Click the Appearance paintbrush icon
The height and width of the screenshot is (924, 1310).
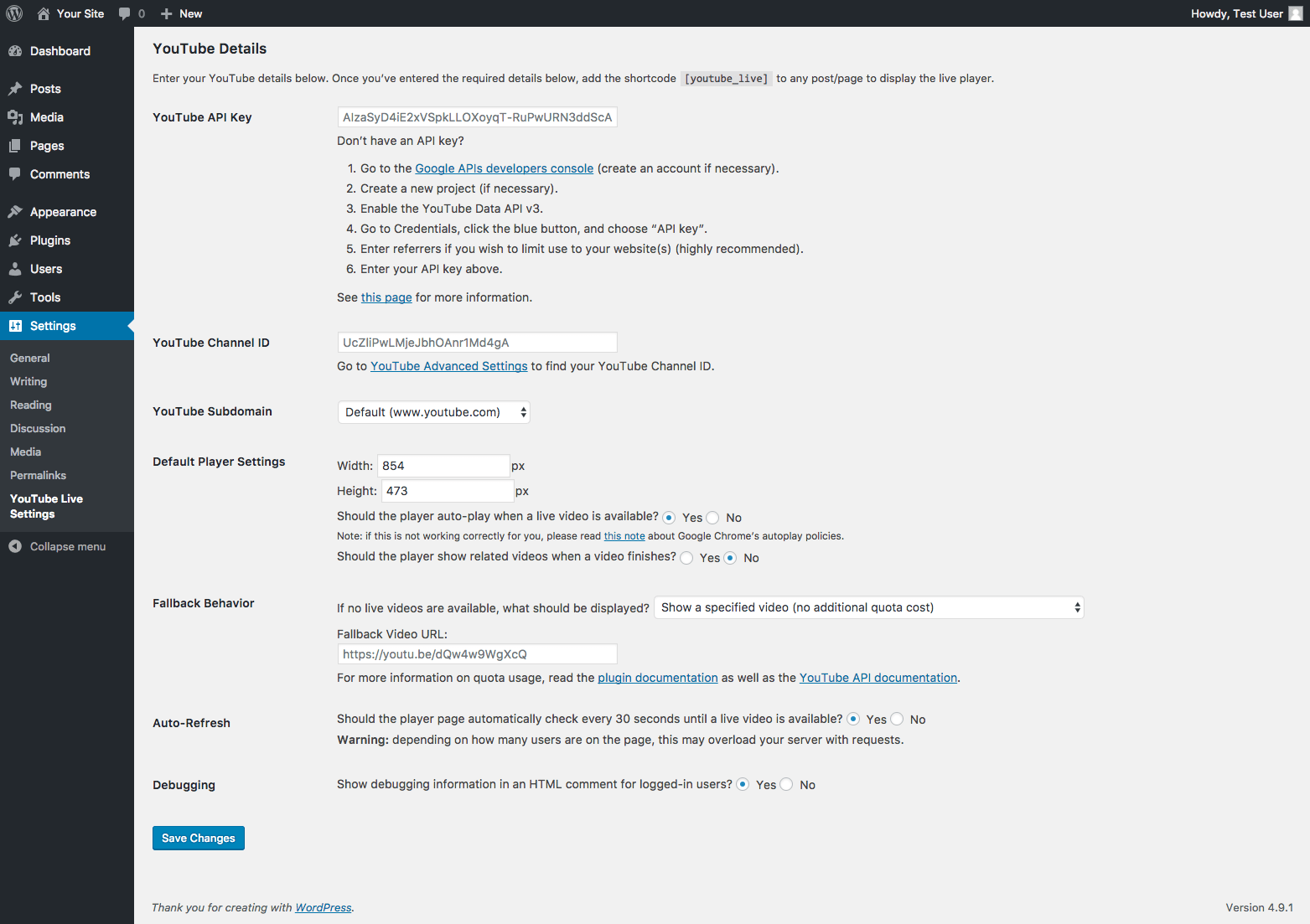pos(15,212)
